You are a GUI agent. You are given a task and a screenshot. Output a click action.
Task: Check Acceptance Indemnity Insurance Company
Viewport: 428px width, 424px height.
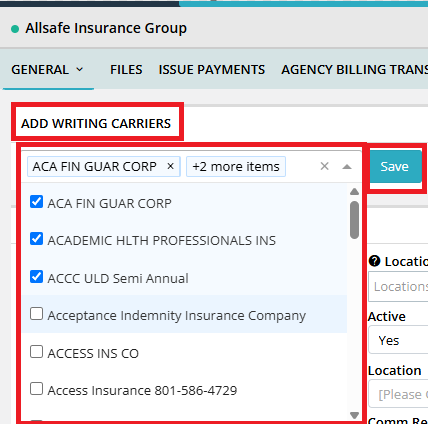point(36,314)
